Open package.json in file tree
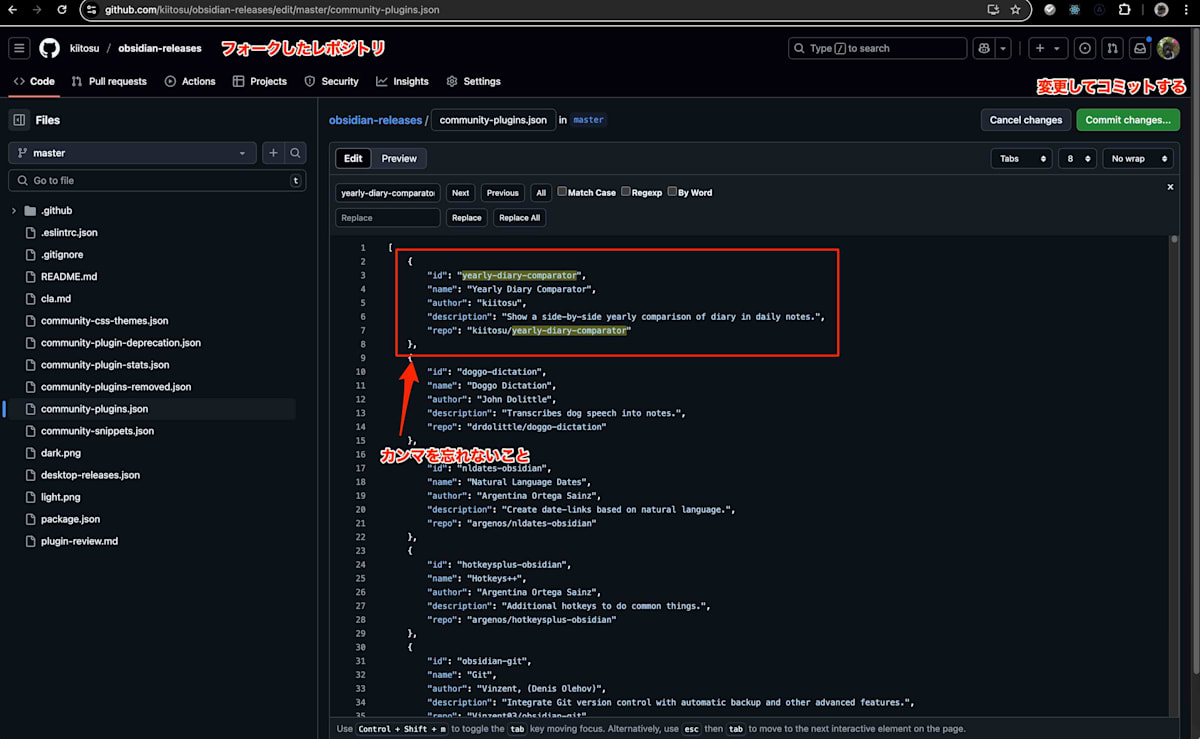The height and width of the screenshot is (739, 1200). click(x=71, y=519)
